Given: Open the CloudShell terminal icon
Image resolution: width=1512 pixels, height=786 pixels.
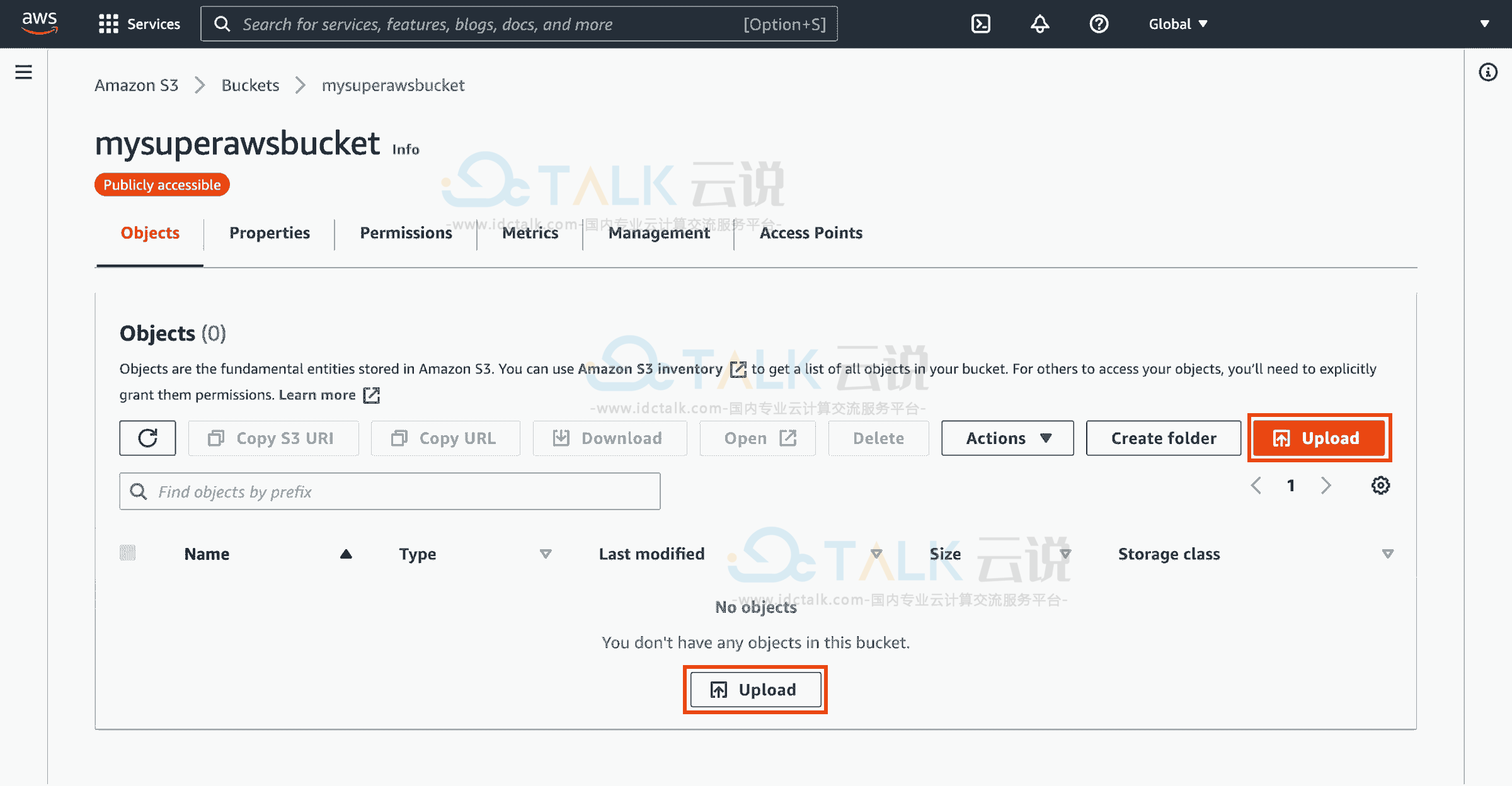Looking at the screenshot, I should (x=981, y=24).
